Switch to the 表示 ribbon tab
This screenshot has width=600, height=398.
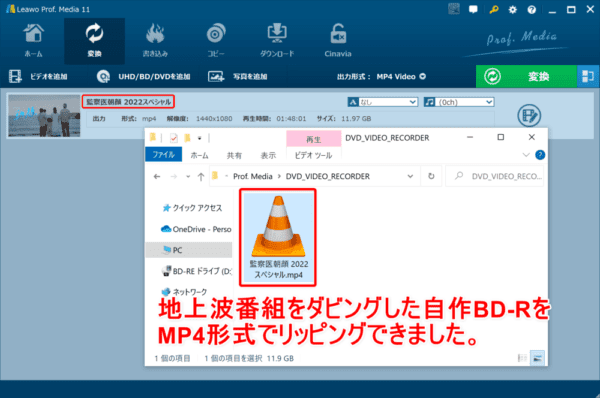point(268,155)
